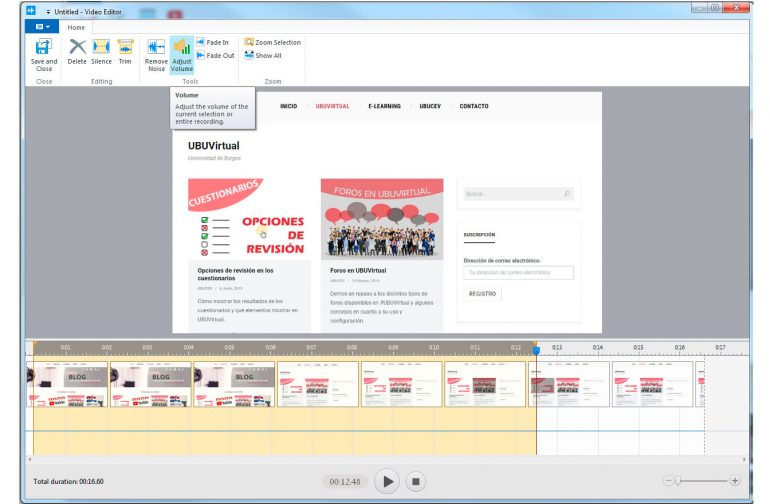770x504 pixels.
Task: Click the 'Foros en UBUVirtual' article title
Action: (358, 271)
